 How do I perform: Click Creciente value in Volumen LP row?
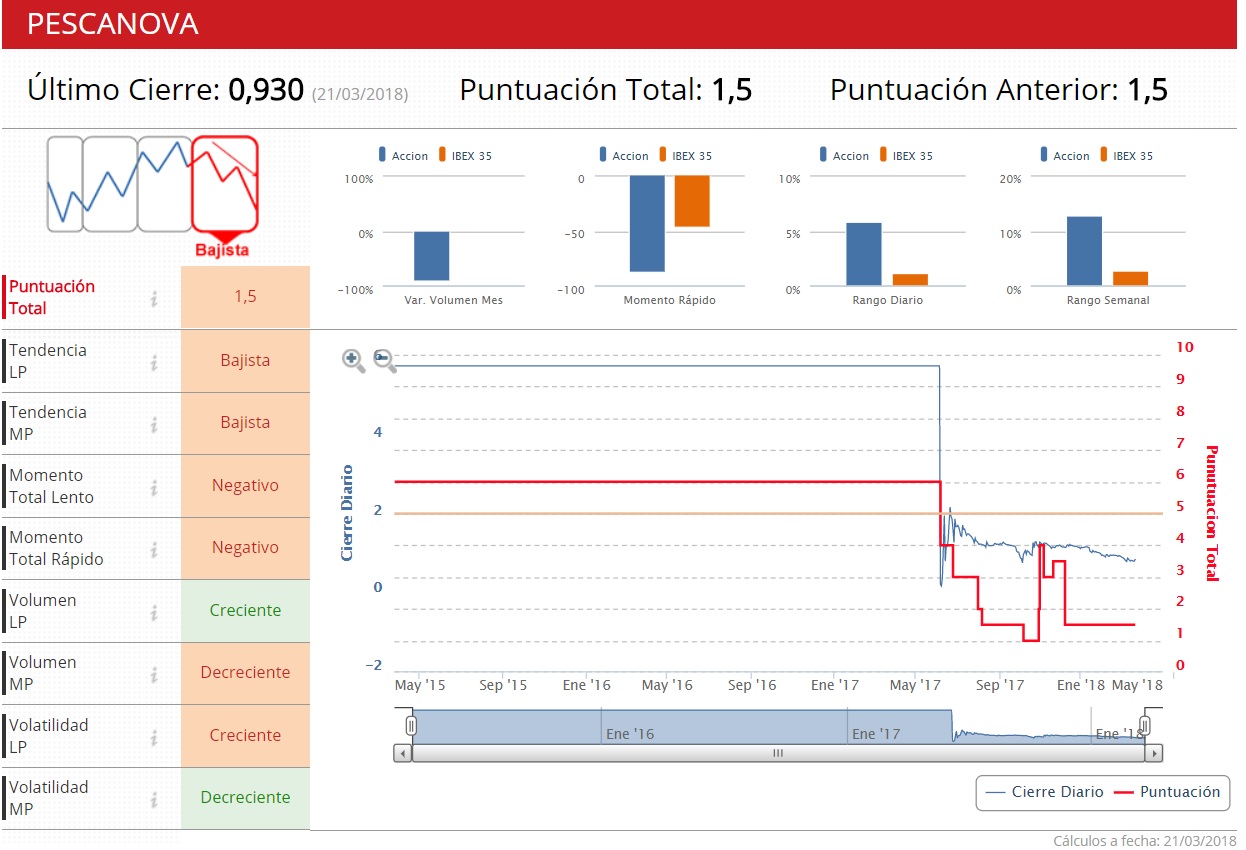coord(245,611)
